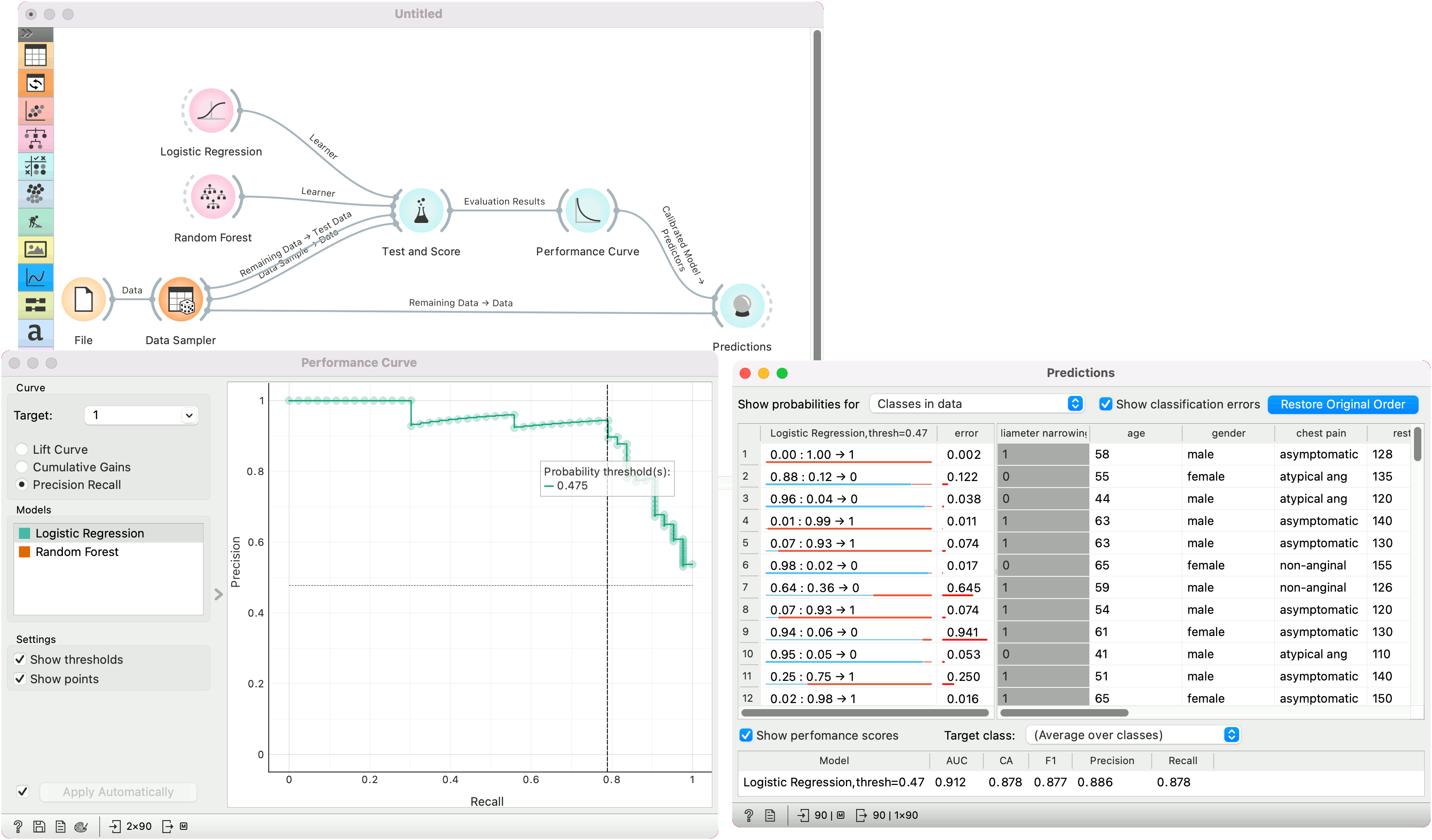Screen dimensions: 1432x840
Task: Open the Classes in data dropdown
Action: [976, 404]
